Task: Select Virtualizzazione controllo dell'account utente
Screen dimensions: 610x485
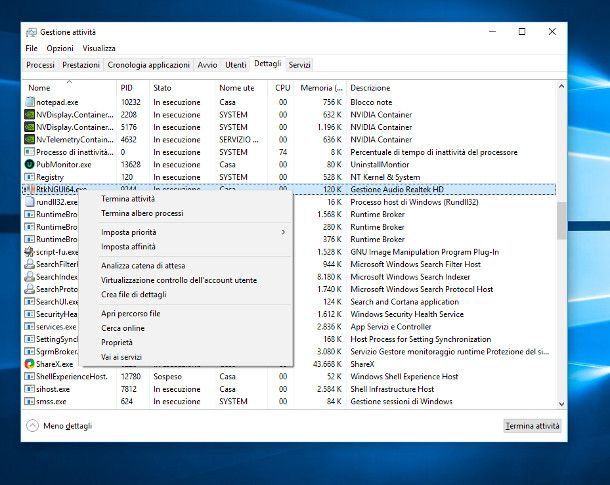Action: coord(179,280)
